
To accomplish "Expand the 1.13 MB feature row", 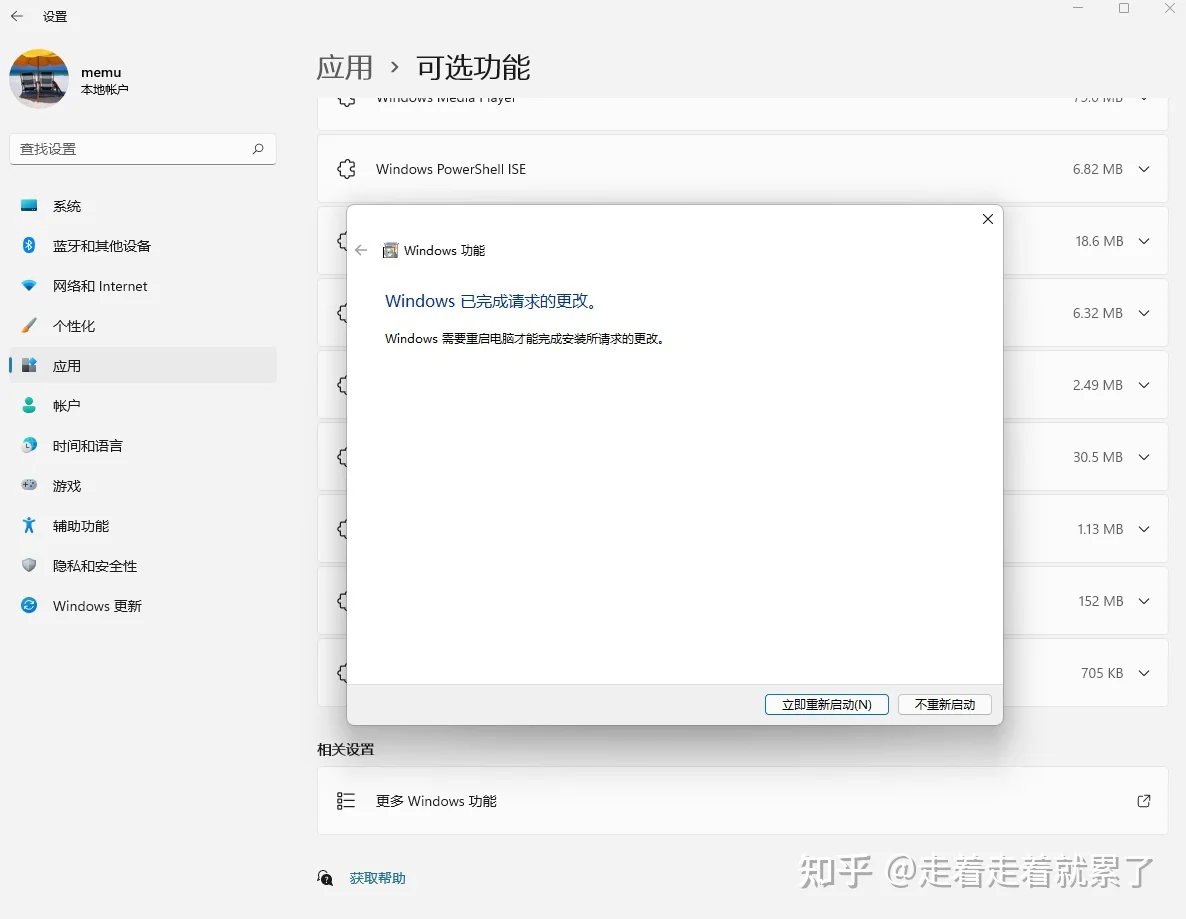I will click(1144, 529).
